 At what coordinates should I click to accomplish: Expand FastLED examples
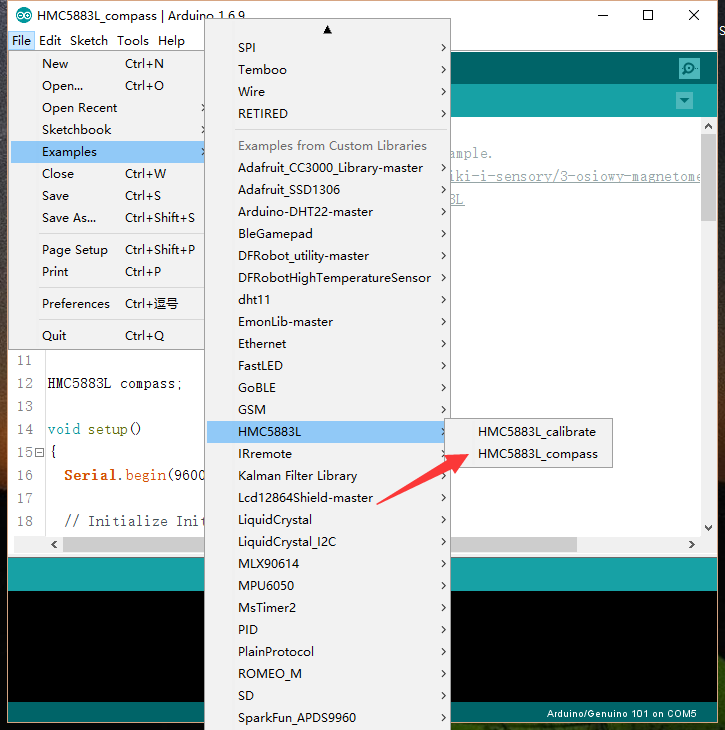pyautogui.click(x=328, y=365)
